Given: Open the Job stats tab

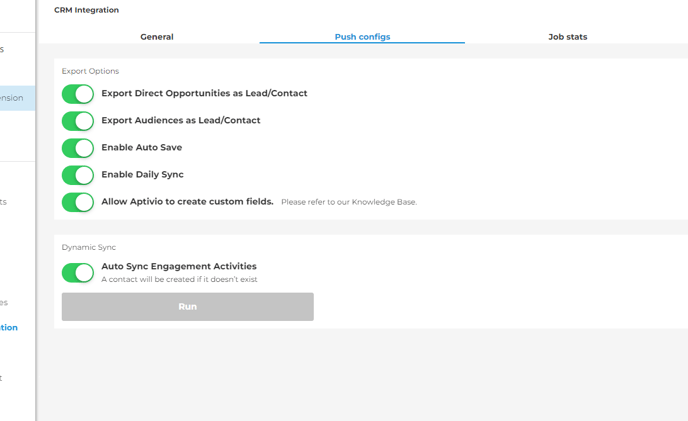Looking at the screenshot, I should pos(567,37).
